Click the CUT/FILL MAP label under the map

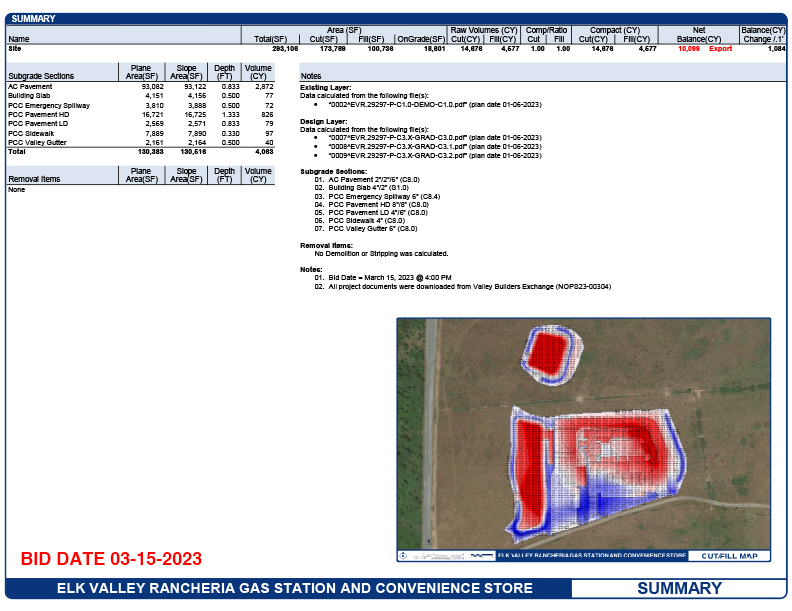tap(729, 555)
